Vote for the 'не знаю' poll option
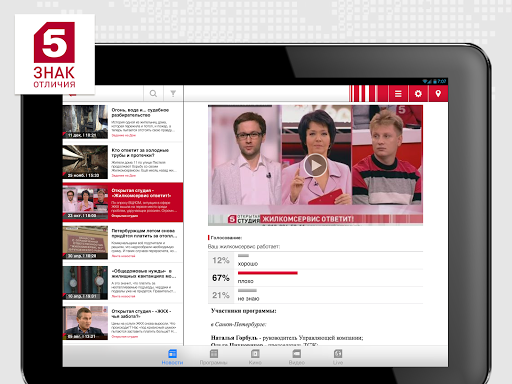The width and height of the screenshot is (512, 384). click(315, 295)
